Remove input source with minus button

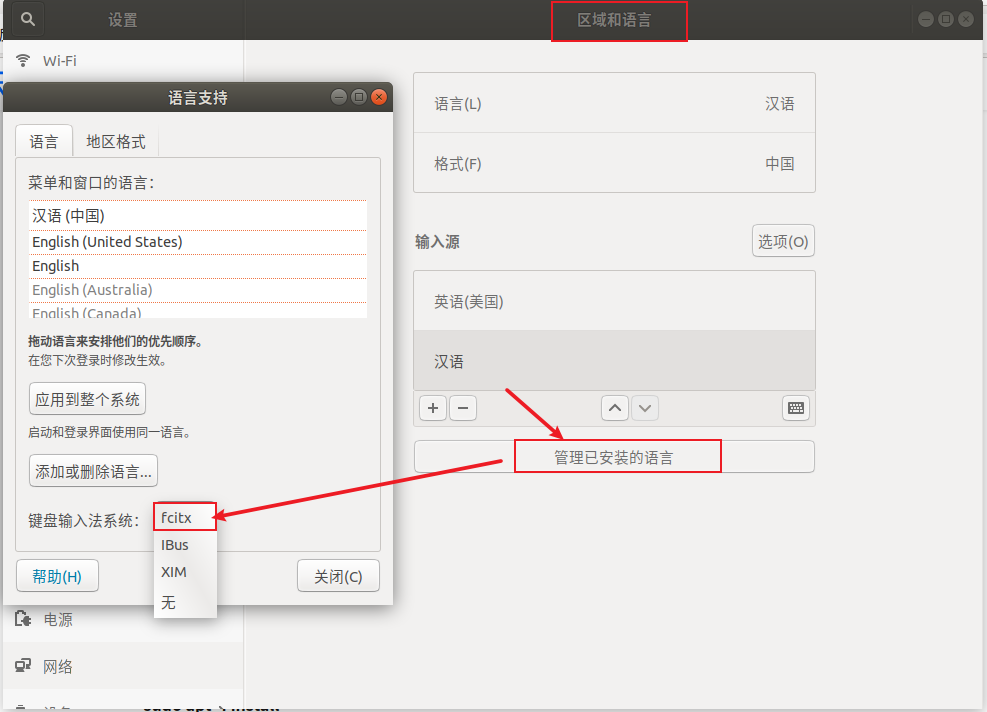coord(463,408)
